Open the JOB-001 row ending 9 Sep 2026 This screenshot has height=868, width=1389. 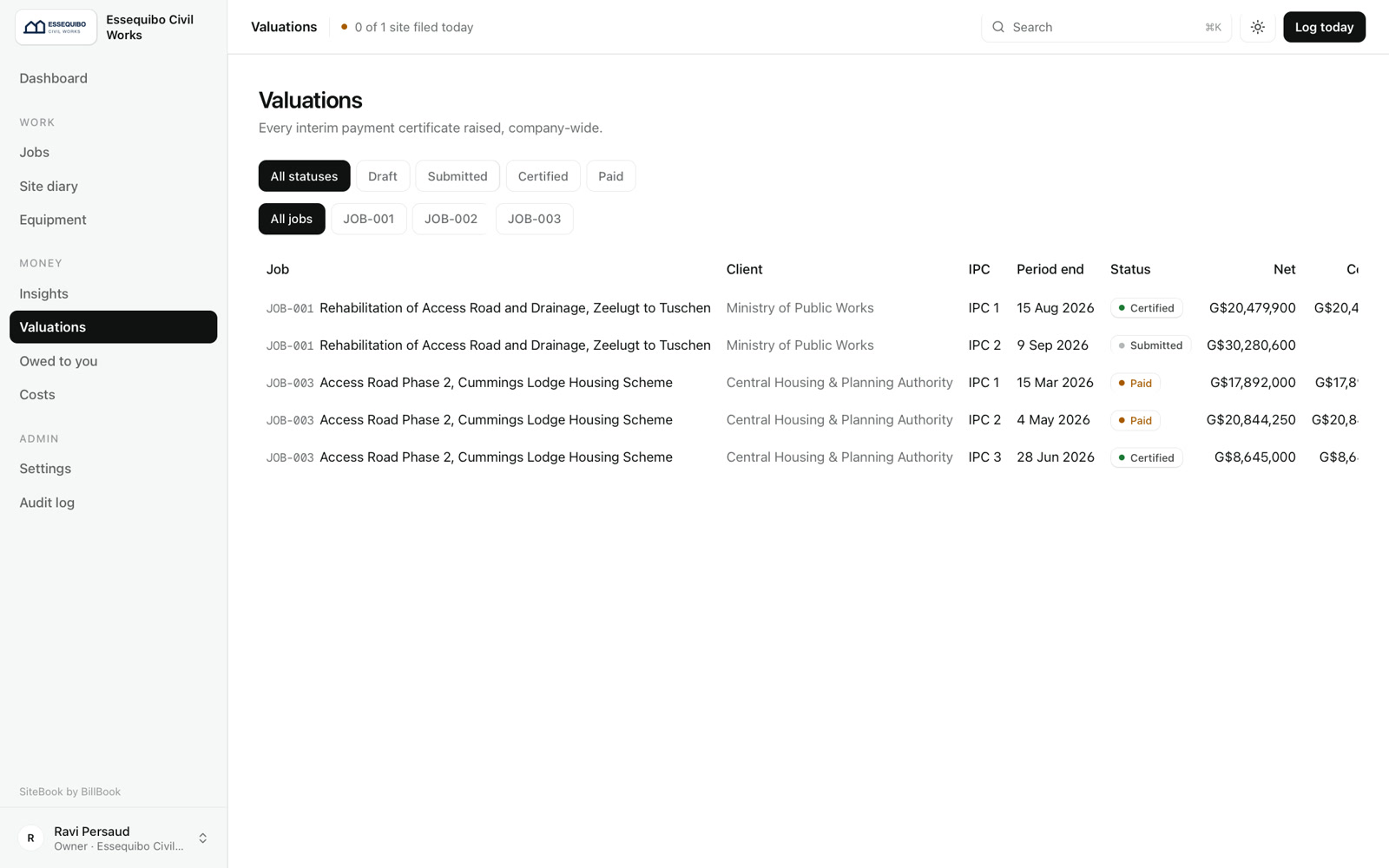(808, 345)
